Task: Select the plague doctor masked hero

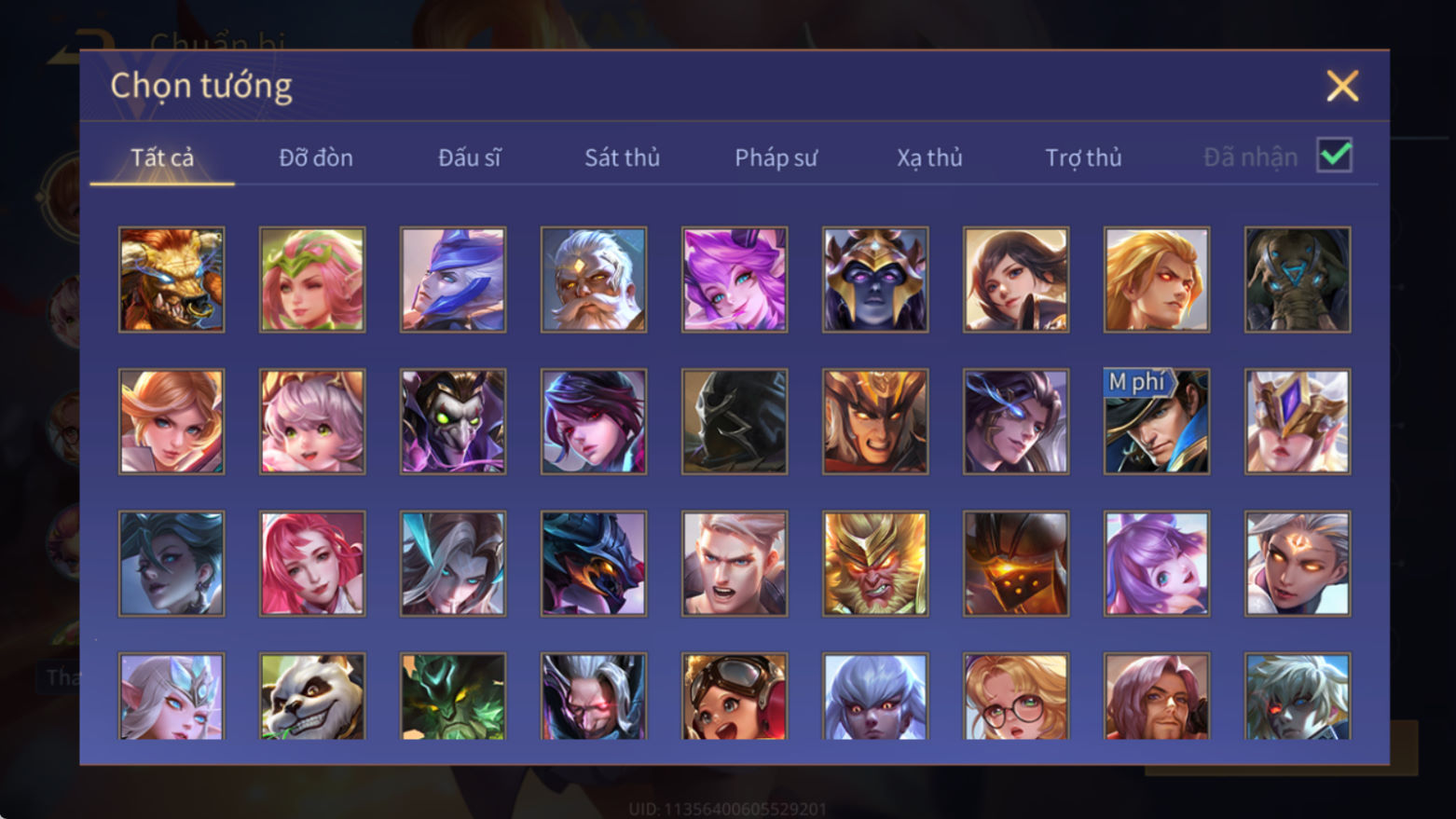Action: 453,421
